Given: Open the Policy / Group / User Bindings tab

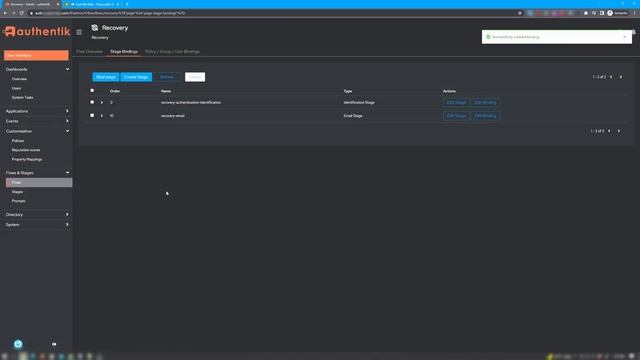Looking at the screenshot, I should click(172, 52).
